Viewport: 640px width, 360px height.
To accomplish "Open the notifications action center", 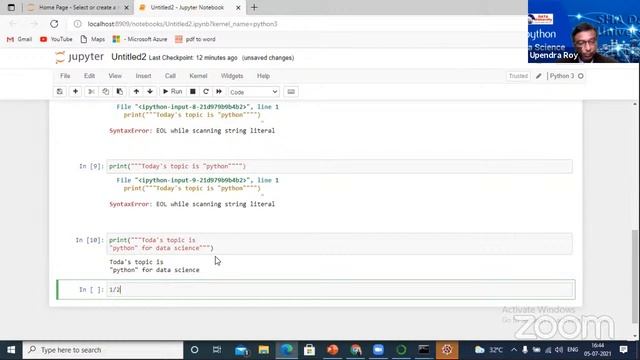I will tap(623, 350).
